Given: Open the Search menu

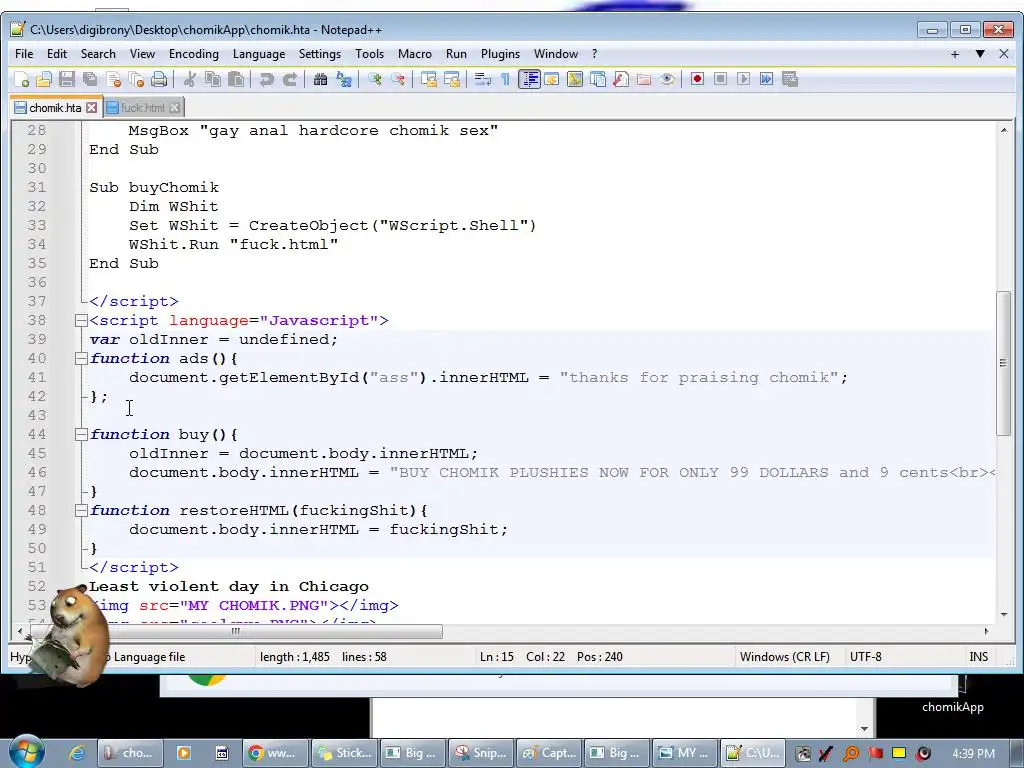Looking at the screenshot, I should click(x=98, y=54).
